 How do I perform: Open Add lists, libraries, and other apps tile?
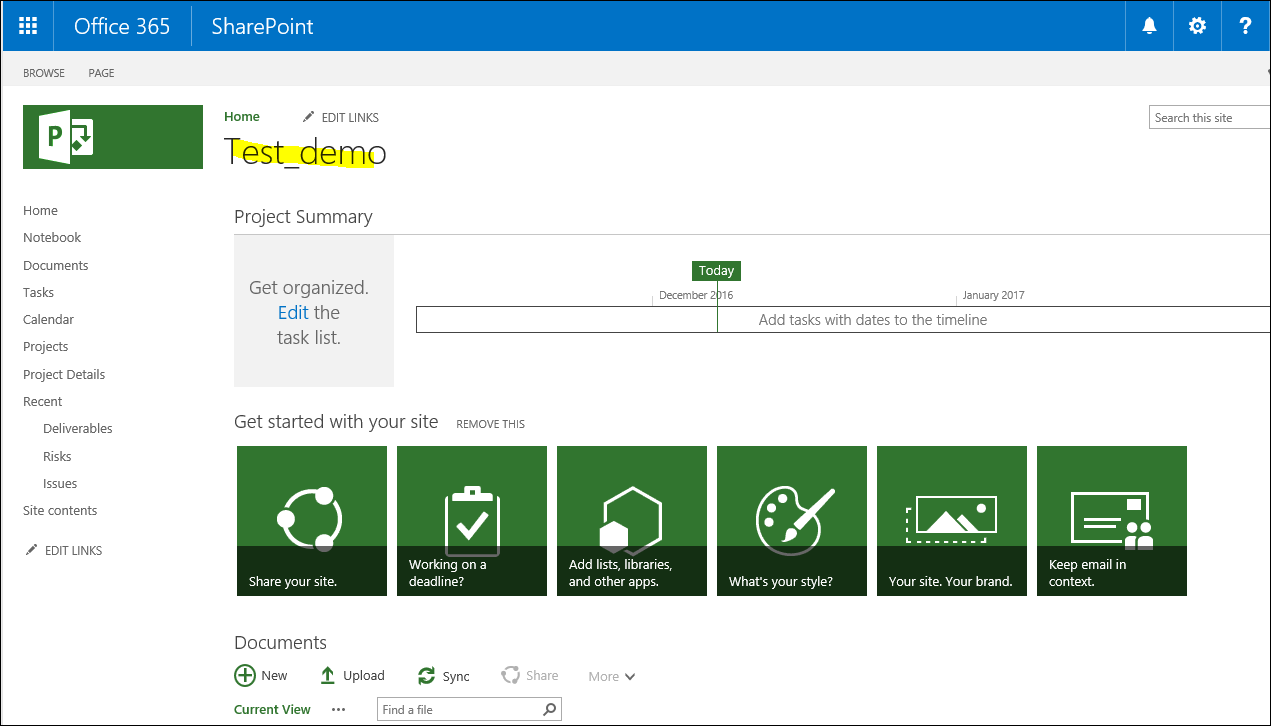(632, 521)
